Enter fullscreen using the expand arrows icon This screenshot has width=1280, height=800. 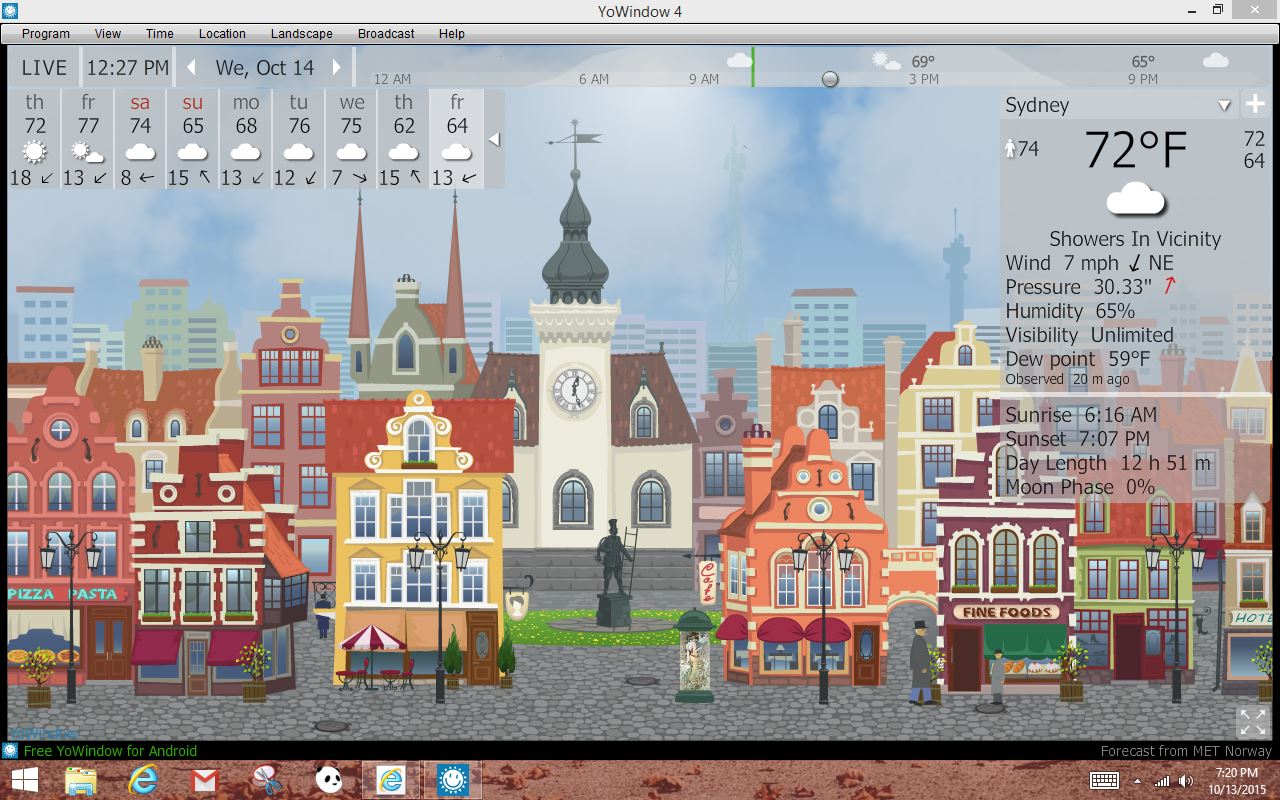(x=1252, y=721)
